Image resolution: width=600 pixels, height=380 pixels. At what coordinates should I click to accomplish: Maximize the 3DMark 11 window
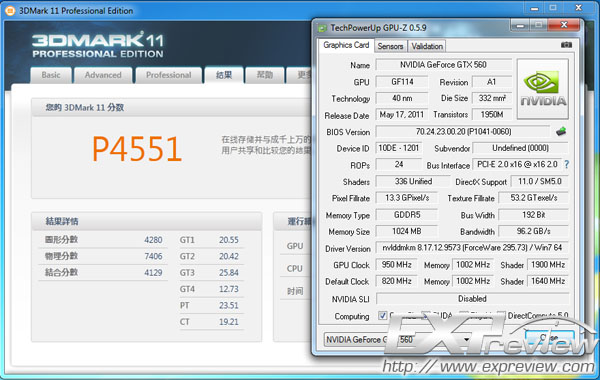point(553,8)
